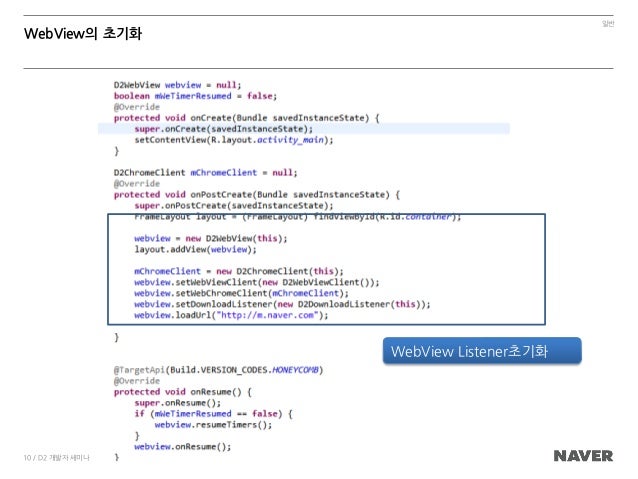The image size is (638, 479).
Task: Click the line "layout.addView(webview);"
Action: coord(195,249)
